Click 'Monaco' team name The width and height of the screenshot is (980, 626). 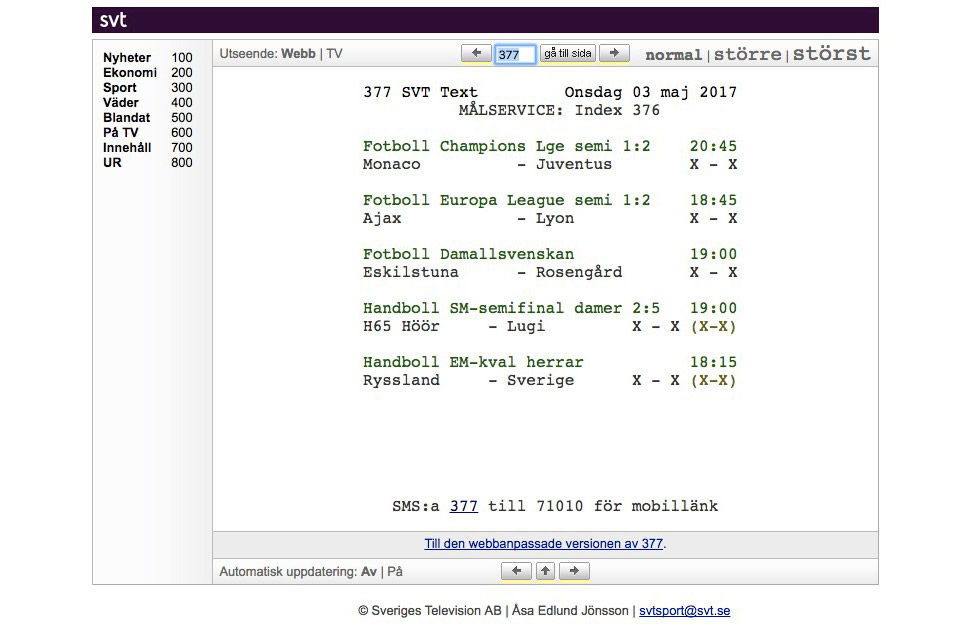click(x=392, y=164)
